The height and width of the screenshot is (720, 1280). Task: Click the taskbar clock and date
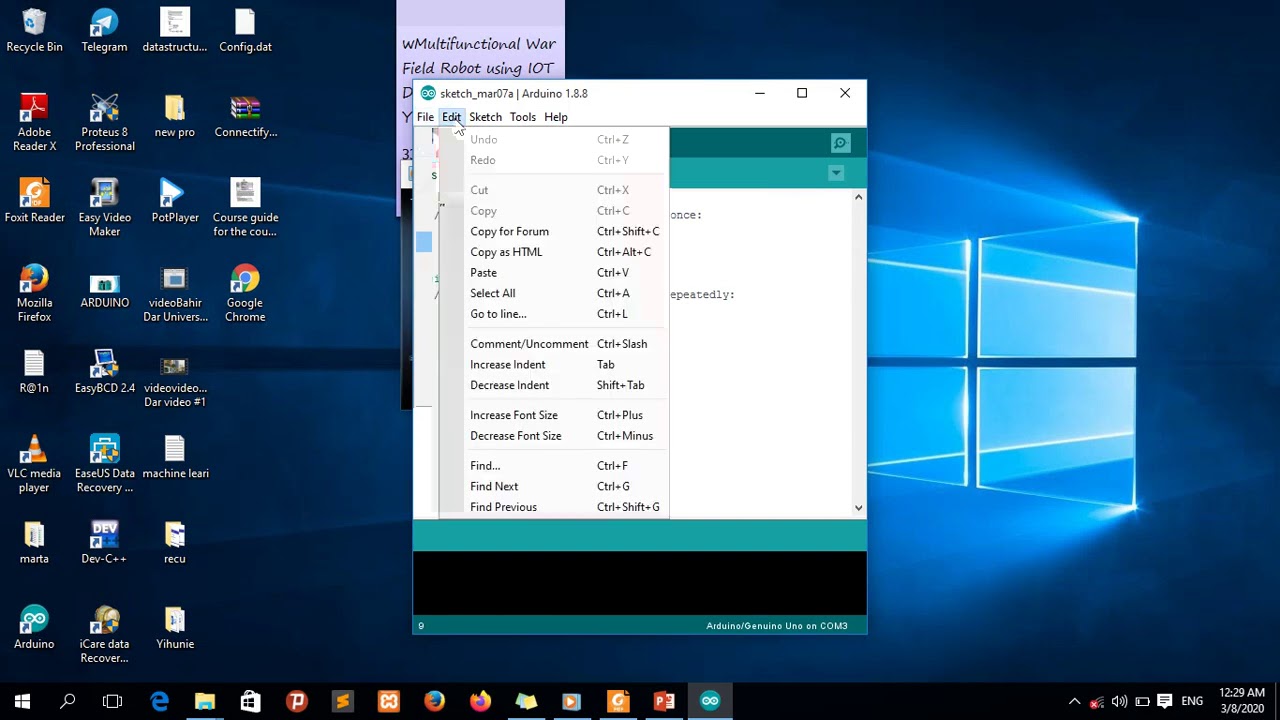(1242, 700)
